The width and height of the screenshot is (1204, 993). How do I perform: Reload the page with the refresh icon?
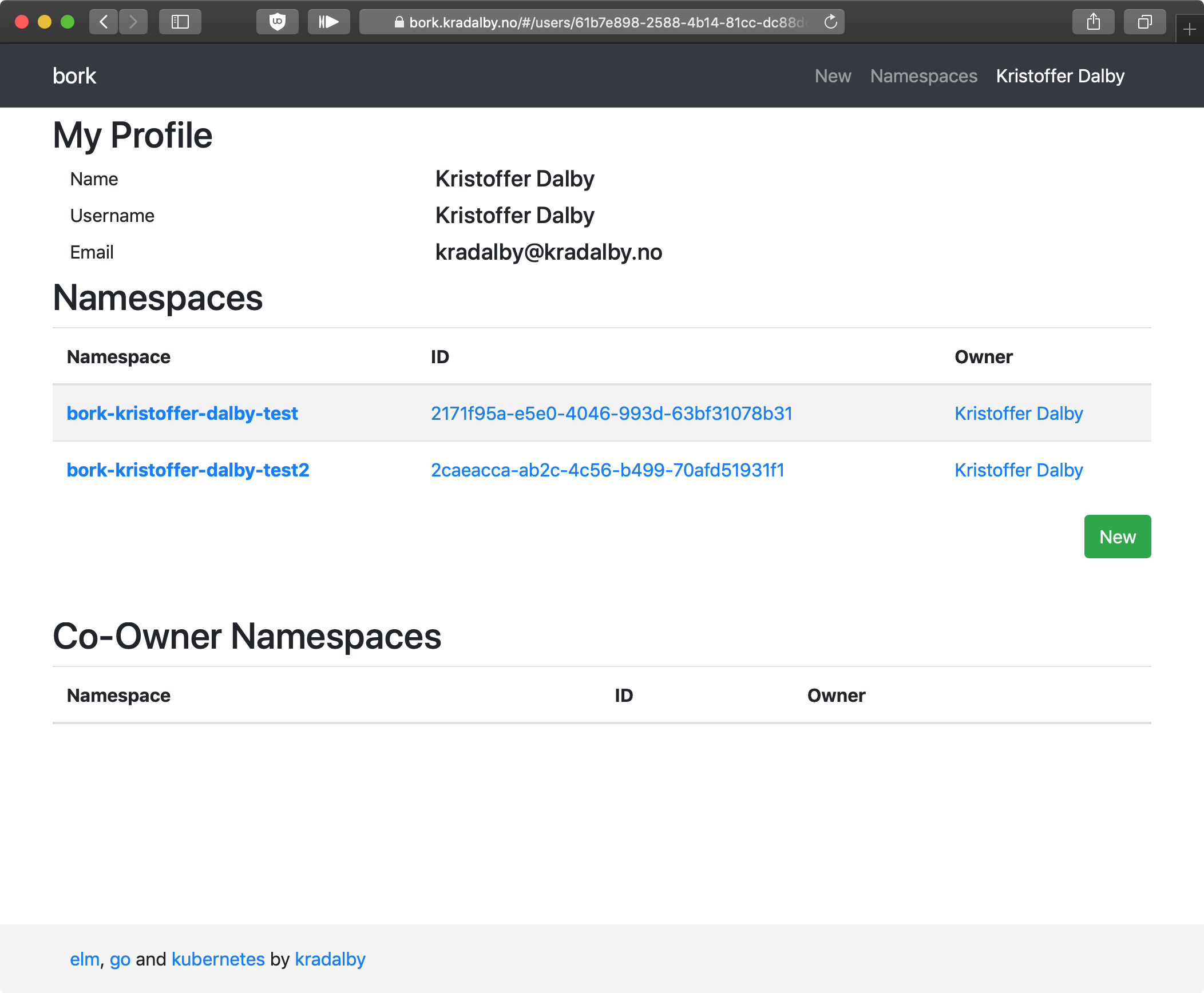tap(830, 22)
